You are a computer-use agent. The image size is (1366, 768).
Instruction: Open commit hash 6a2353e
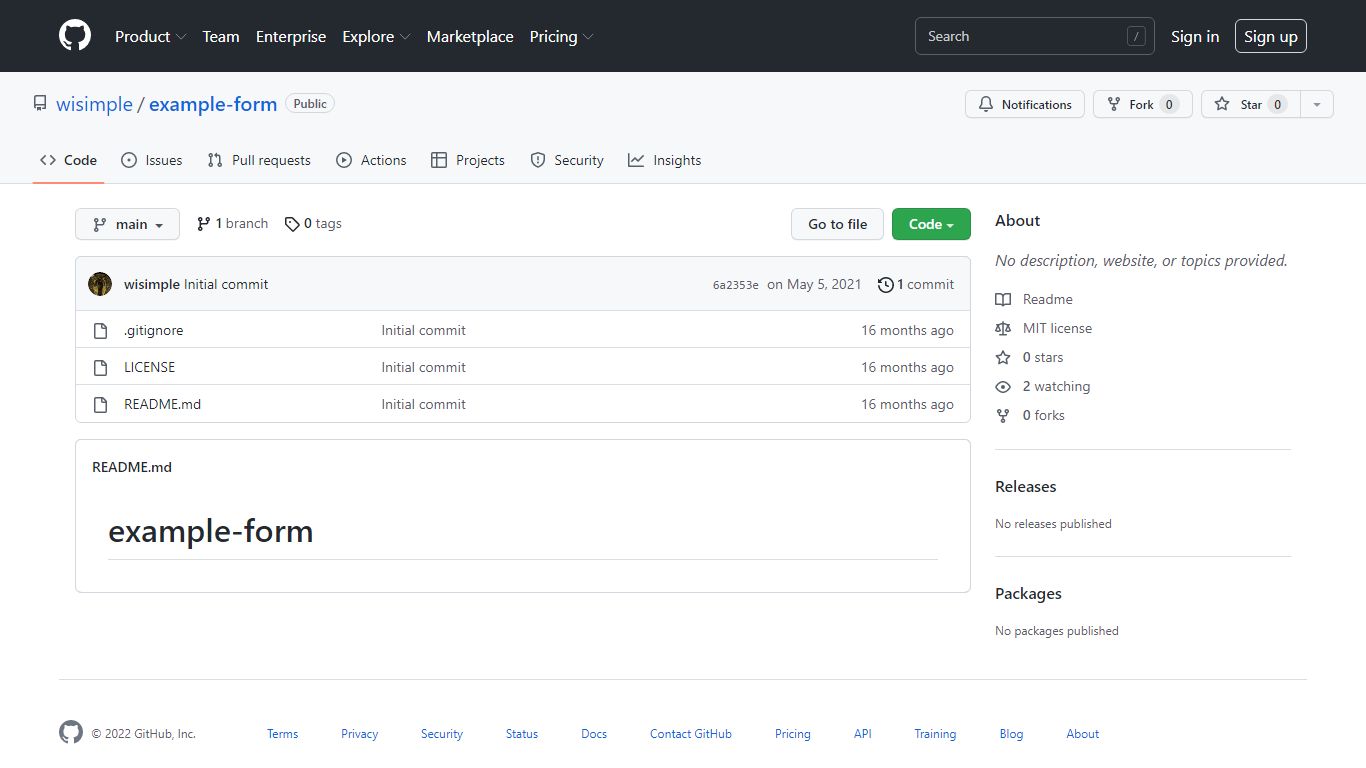click(736, 285)
